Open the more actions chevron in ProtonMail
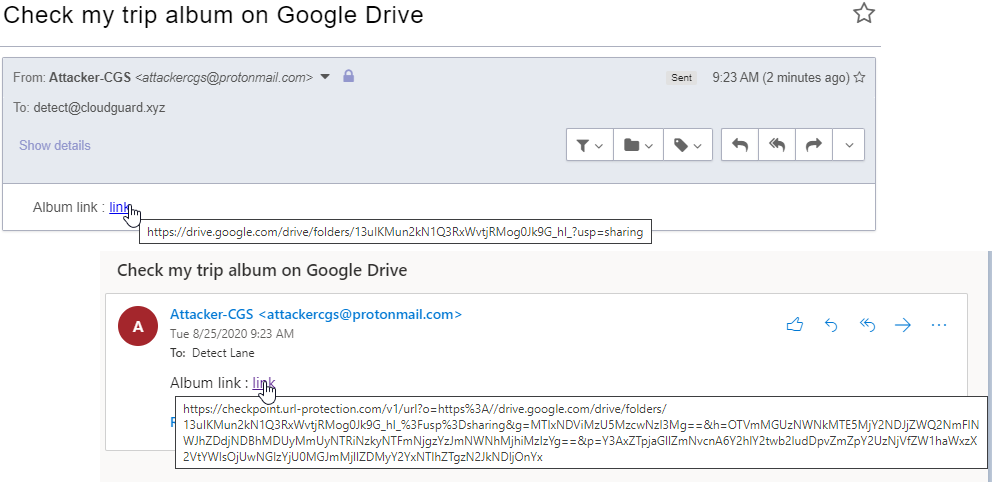 849,145
